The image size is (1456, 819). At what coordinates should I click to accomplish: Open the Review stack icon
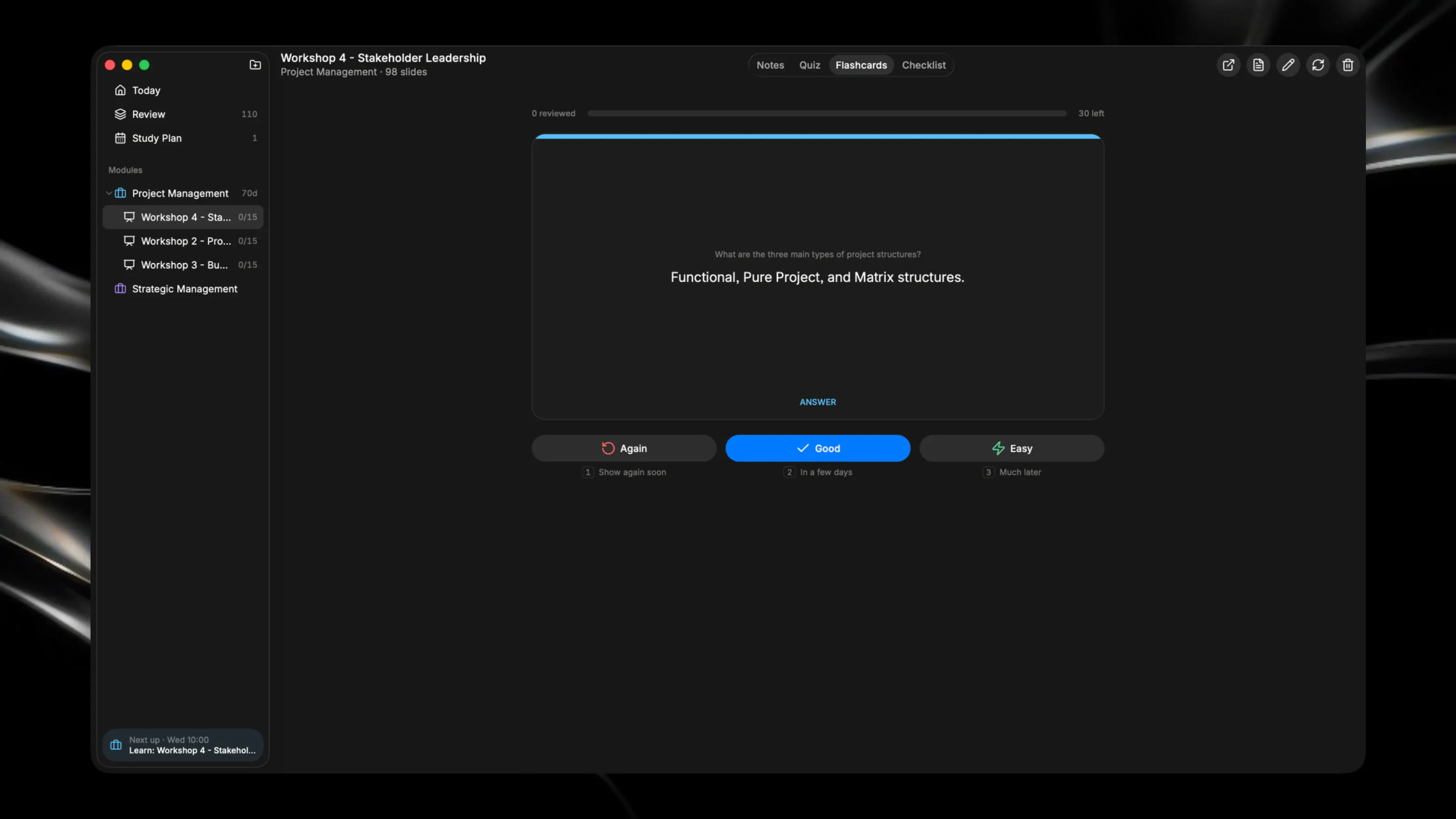click(120, 114)
